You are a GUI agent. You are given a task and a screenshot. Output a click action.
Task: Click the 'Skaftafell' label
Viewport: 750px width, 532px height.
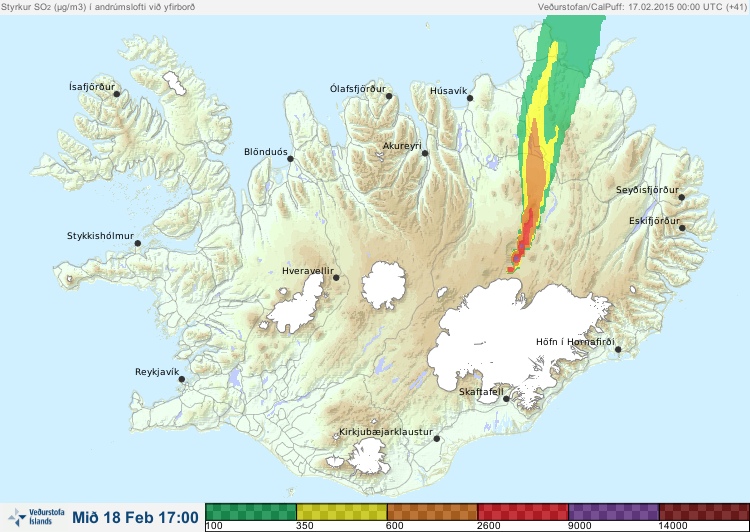481,392
